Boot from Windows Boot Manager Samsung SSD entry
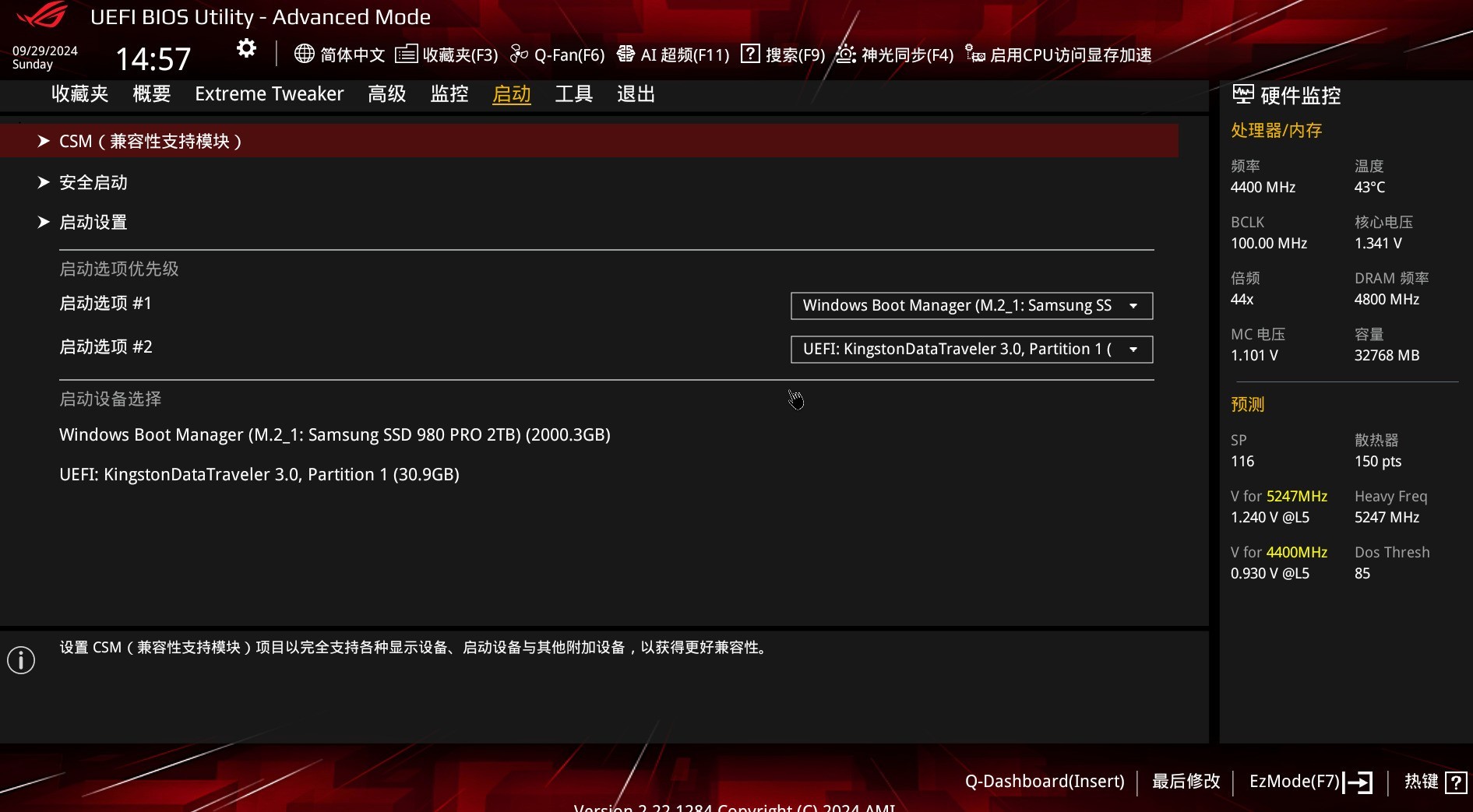1473x812 pixels. coord(335,434)
